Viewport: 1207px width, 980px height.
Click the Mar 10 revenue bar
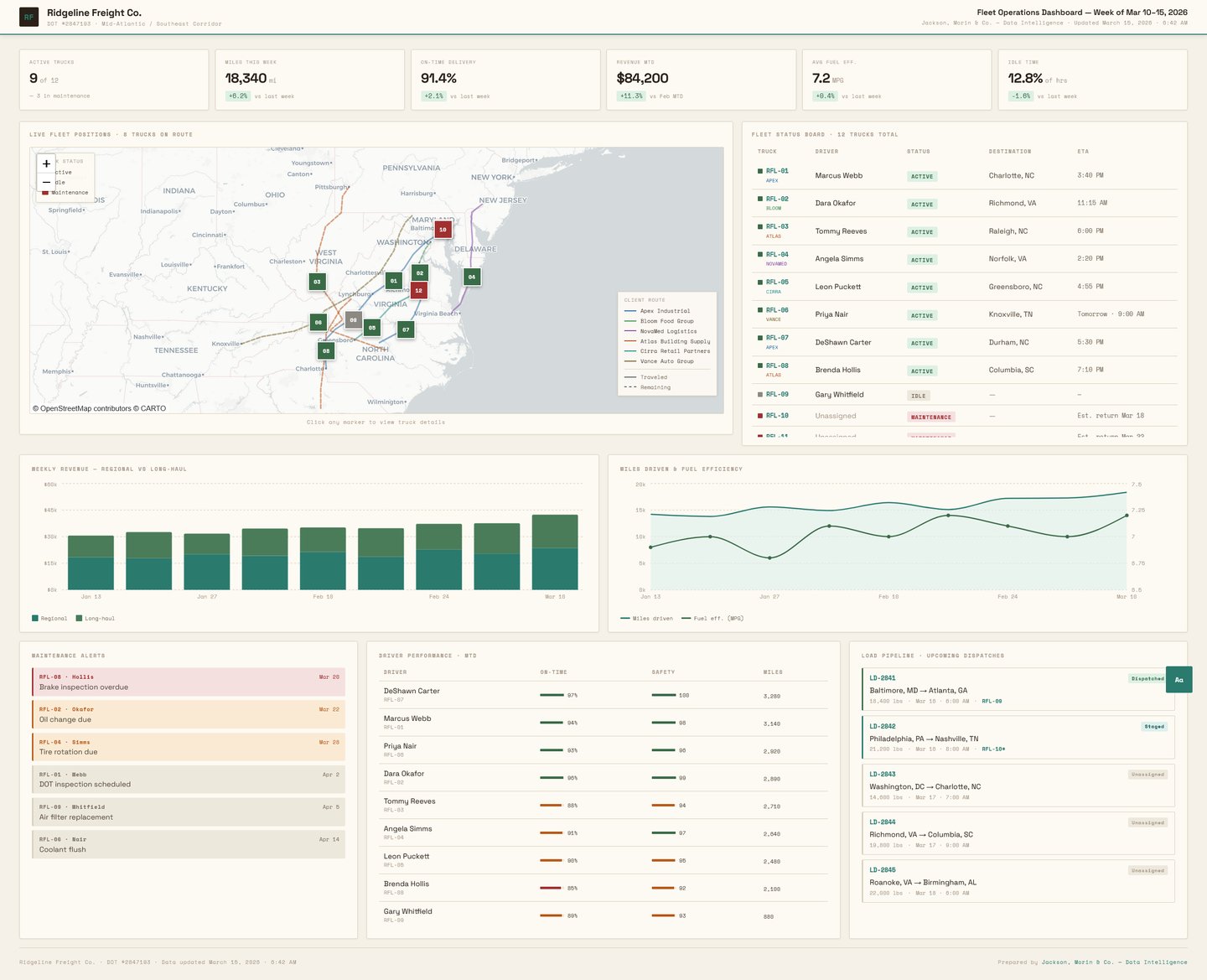pyautogui.click(x=555, y=552)
